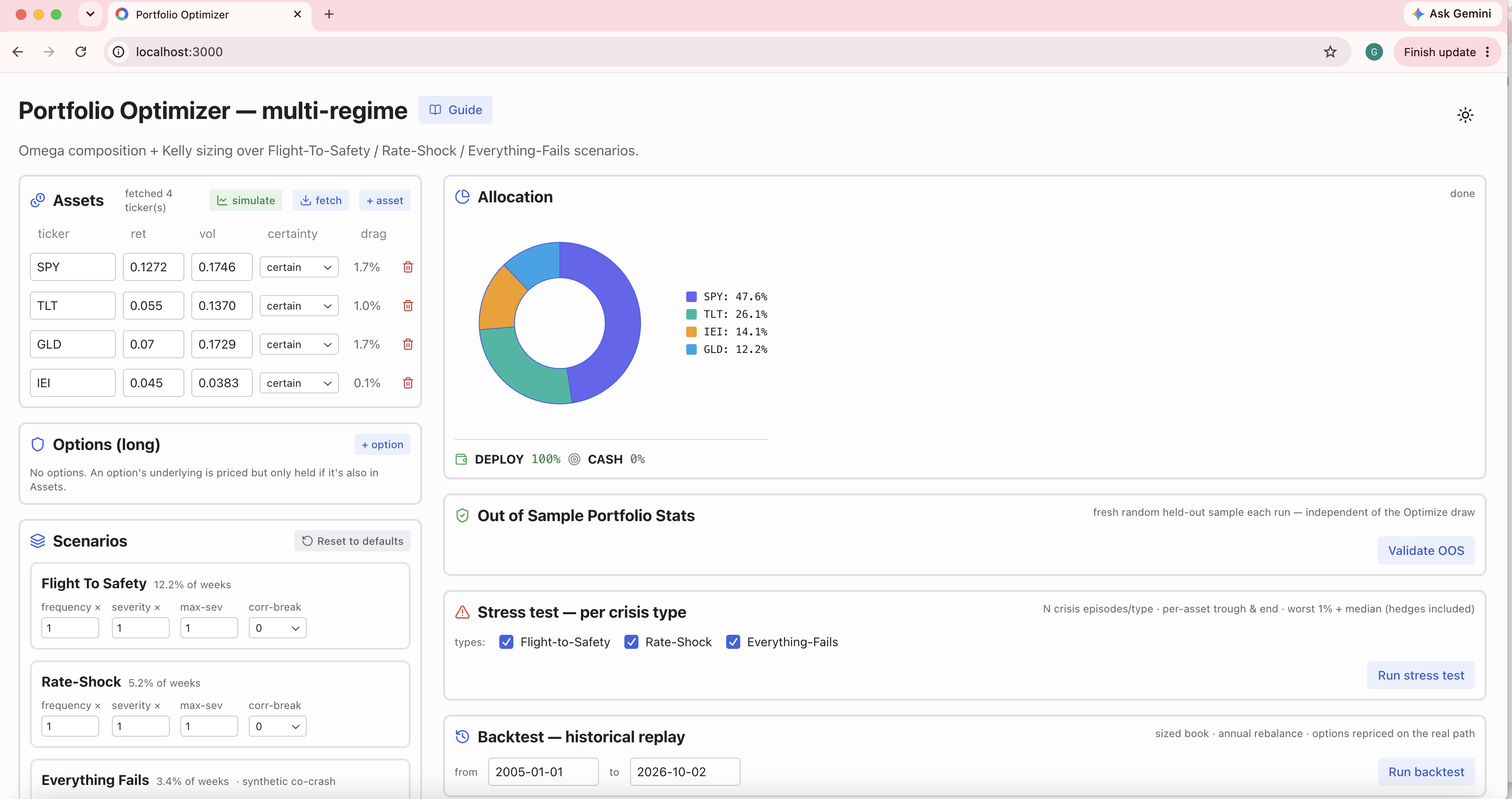Viewport: 1512px width, 799px height.
Task: Close the Portfolio Optimizer tab
Action: 297,14
